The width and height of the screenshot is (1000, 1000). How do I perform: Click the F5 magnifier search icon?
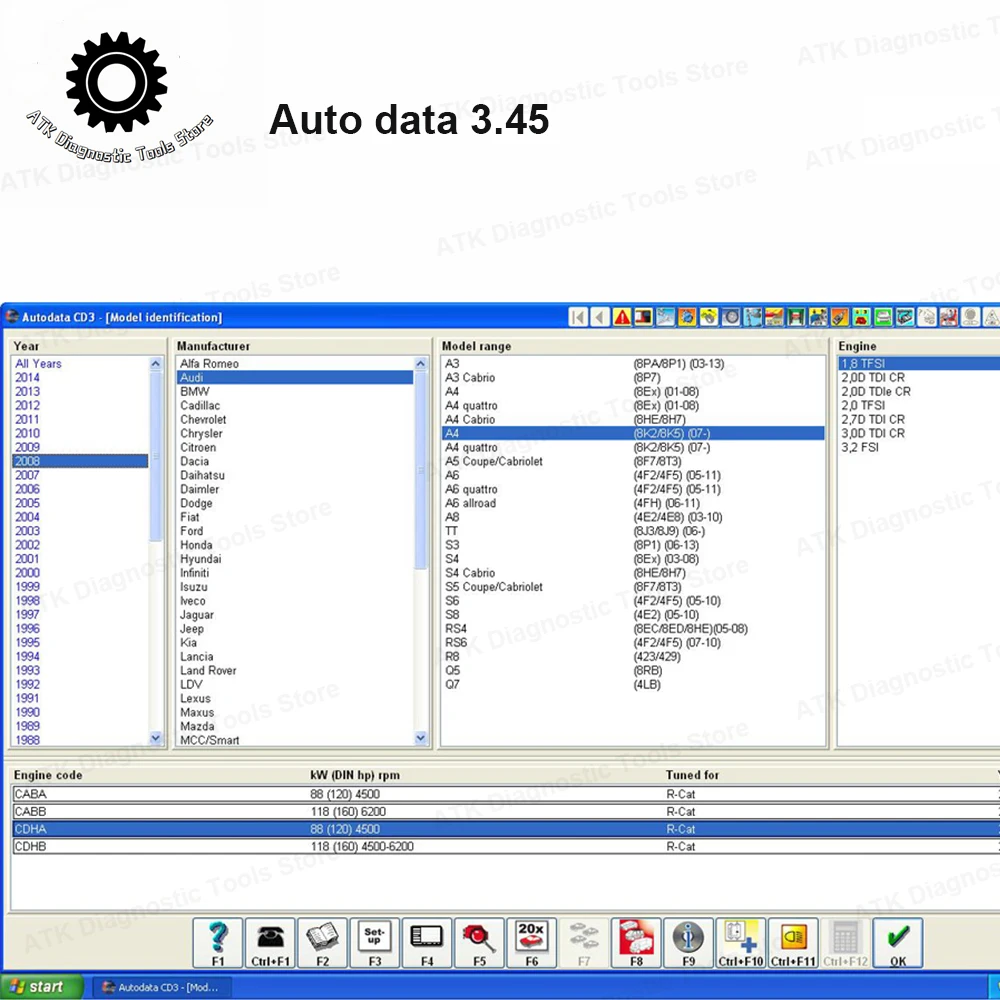click(479, 943)
